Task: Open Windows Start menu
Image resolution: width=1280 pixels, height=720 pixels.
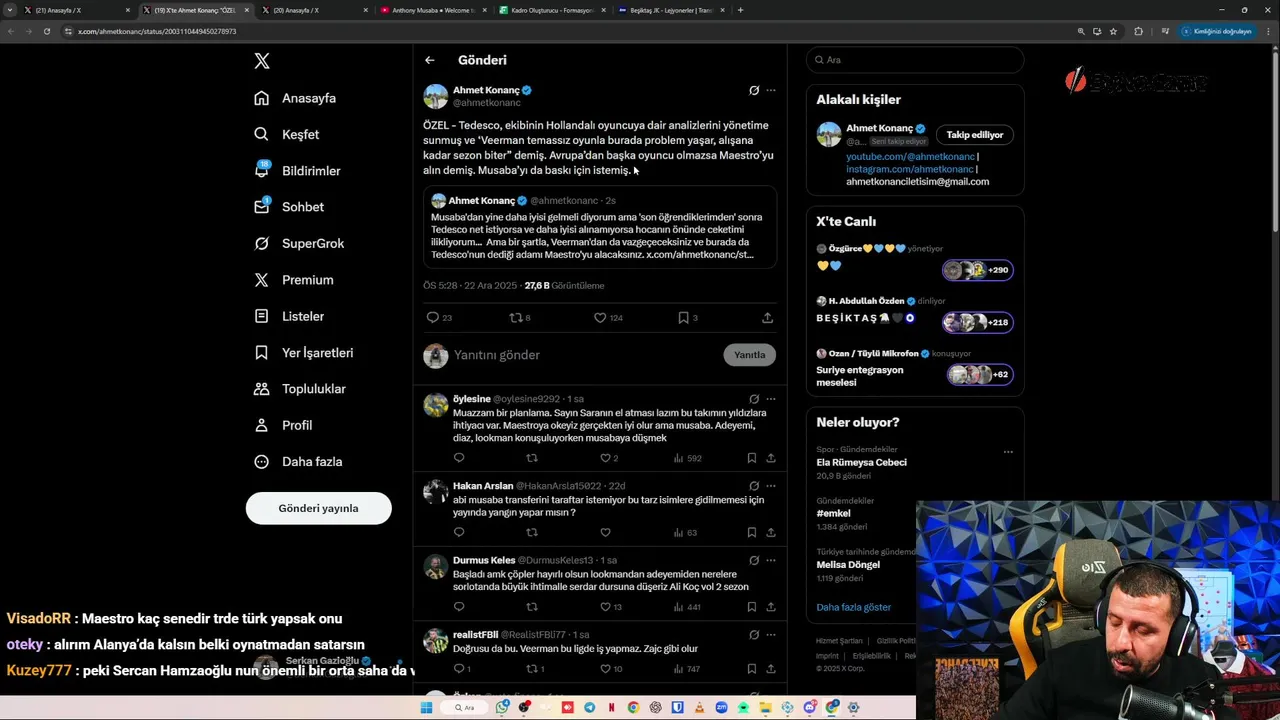Action: (426, 707)
